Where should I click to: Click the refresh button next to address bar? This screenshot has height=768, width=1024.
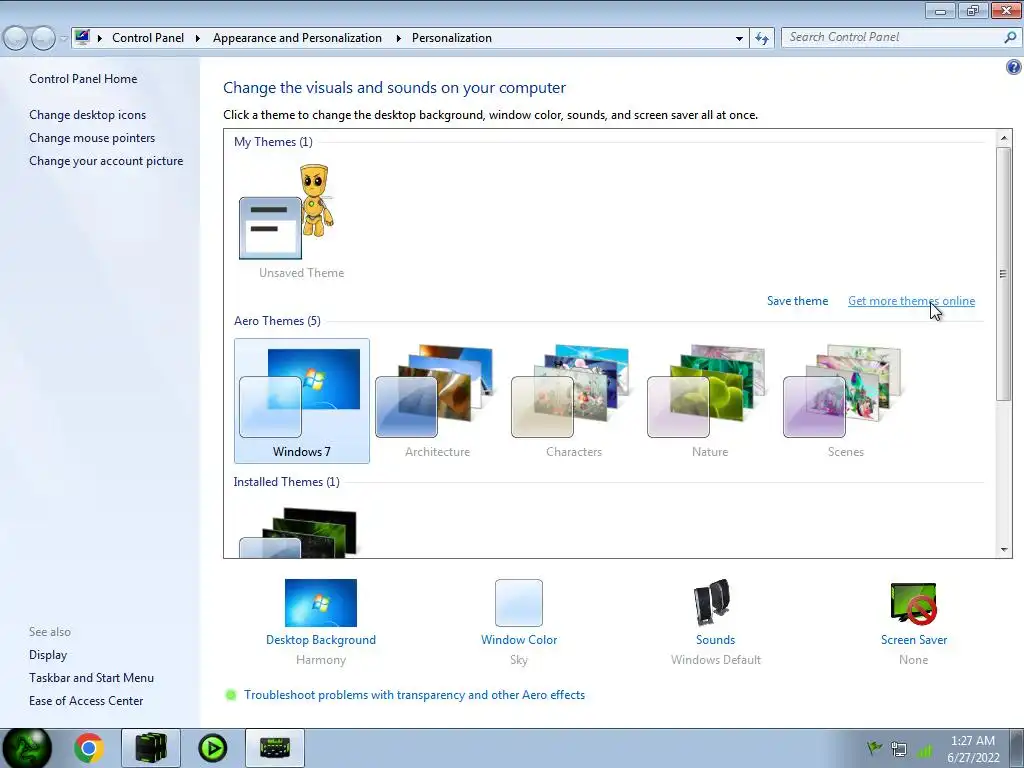tap(761, 39)
